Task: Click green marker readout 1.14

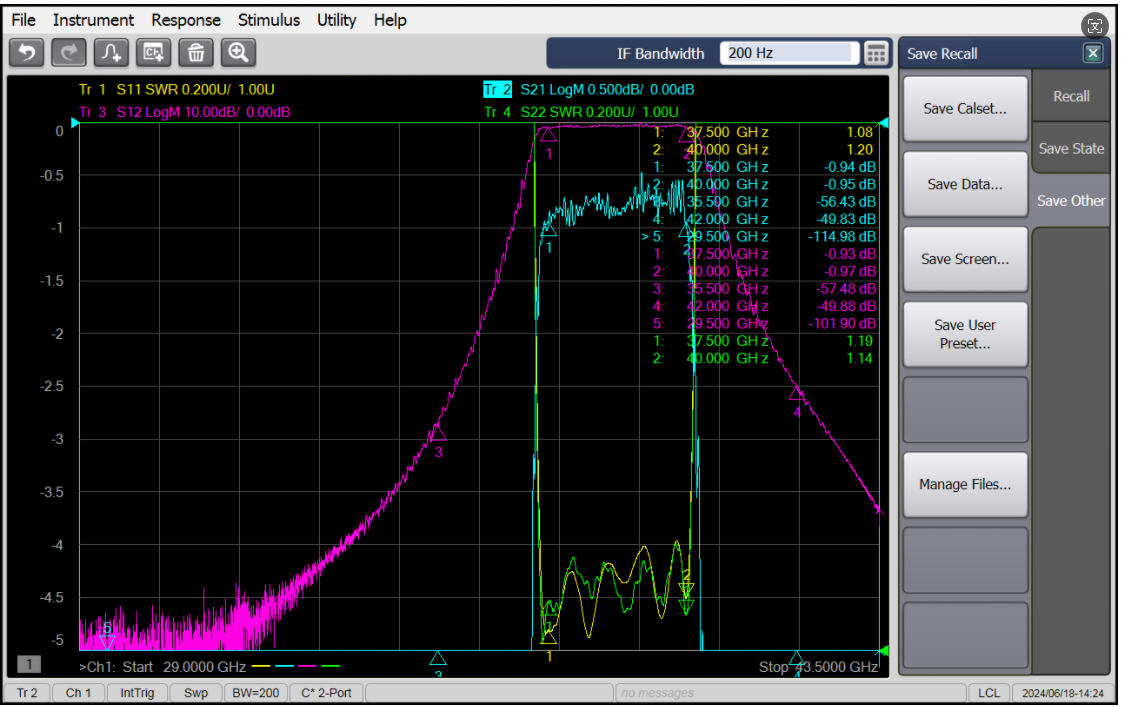Action: pos(859,359)
